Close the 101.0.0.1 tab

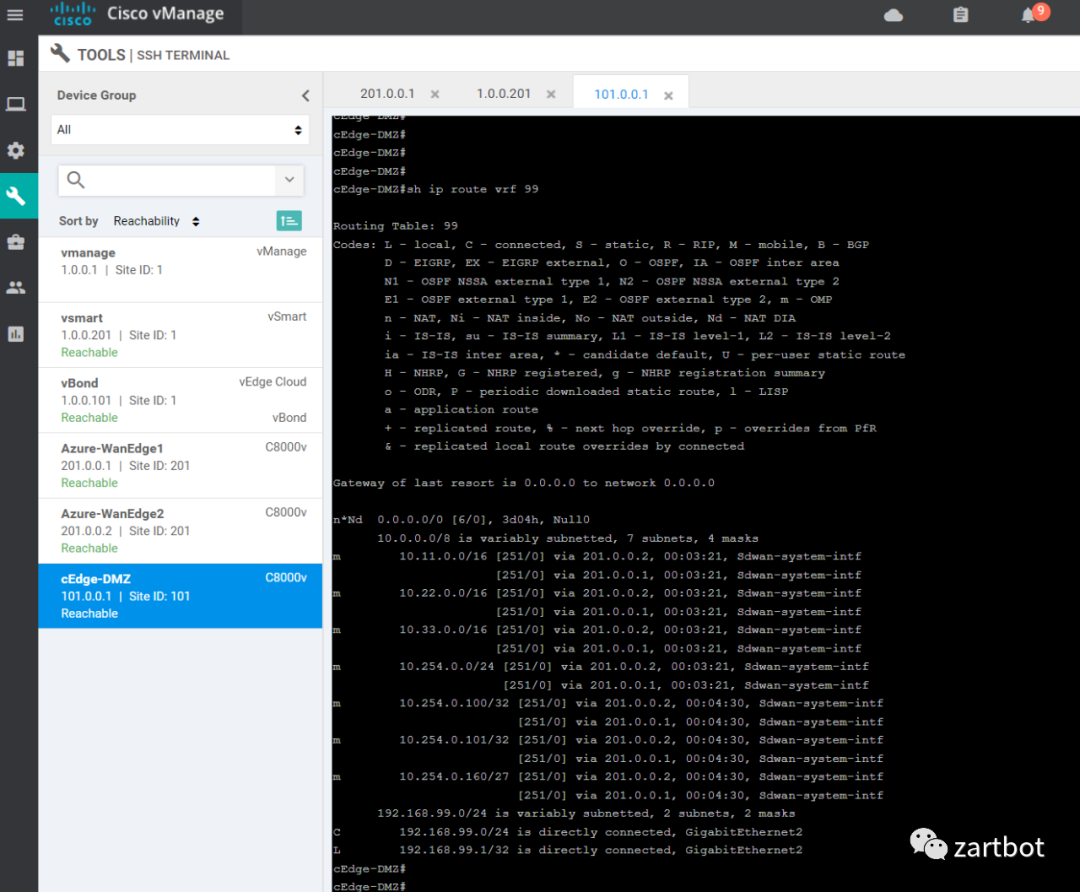tap(668, 96)
